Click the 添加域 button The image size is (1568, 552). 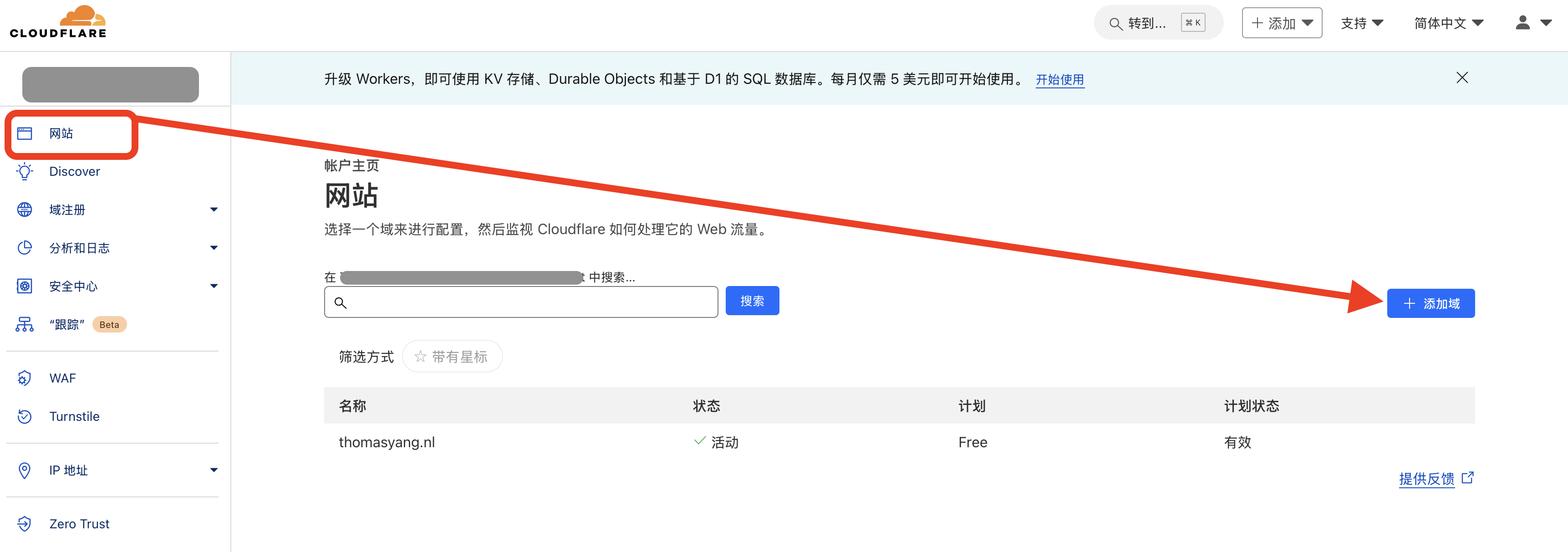[1431, 303]
